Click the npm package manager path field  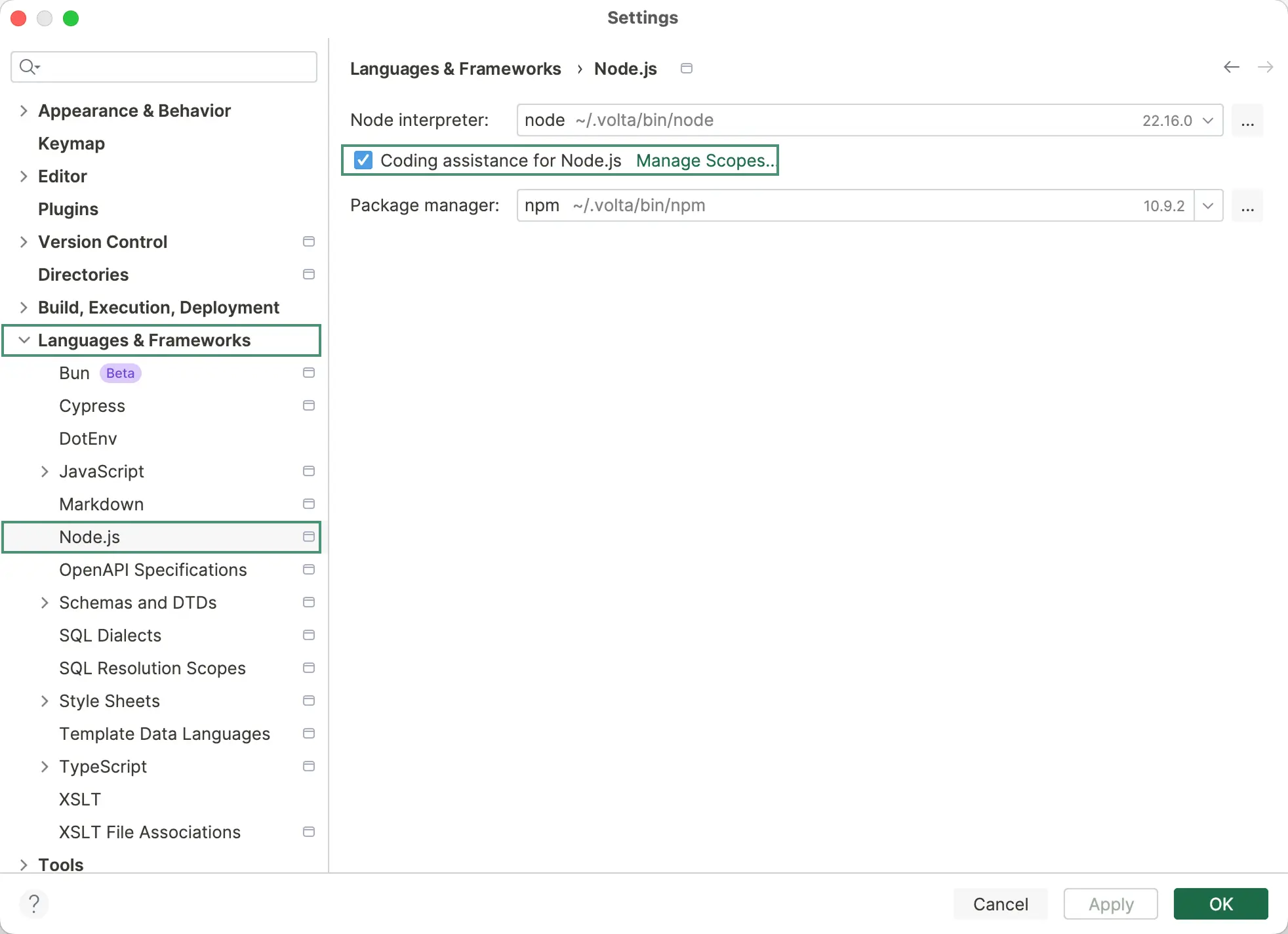pos(855,205)
